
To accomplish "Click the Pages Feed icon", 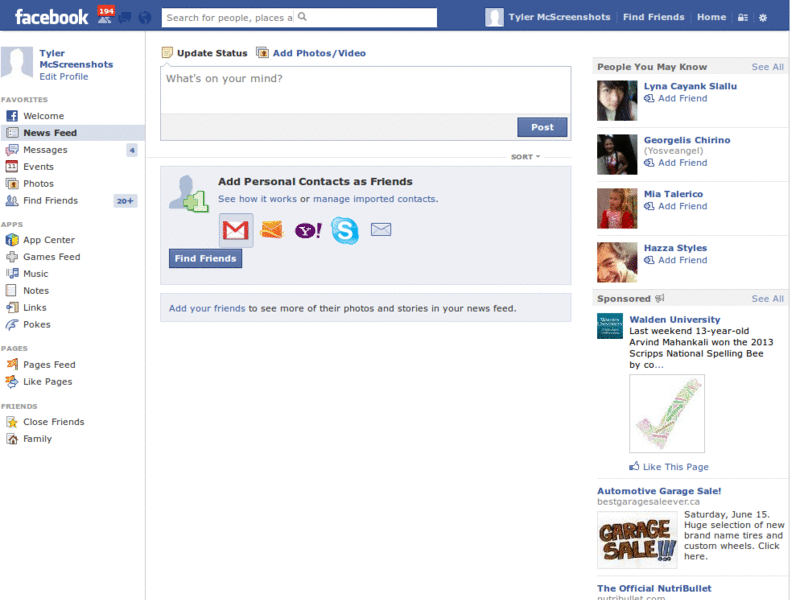I will click(x=12, y=364).
